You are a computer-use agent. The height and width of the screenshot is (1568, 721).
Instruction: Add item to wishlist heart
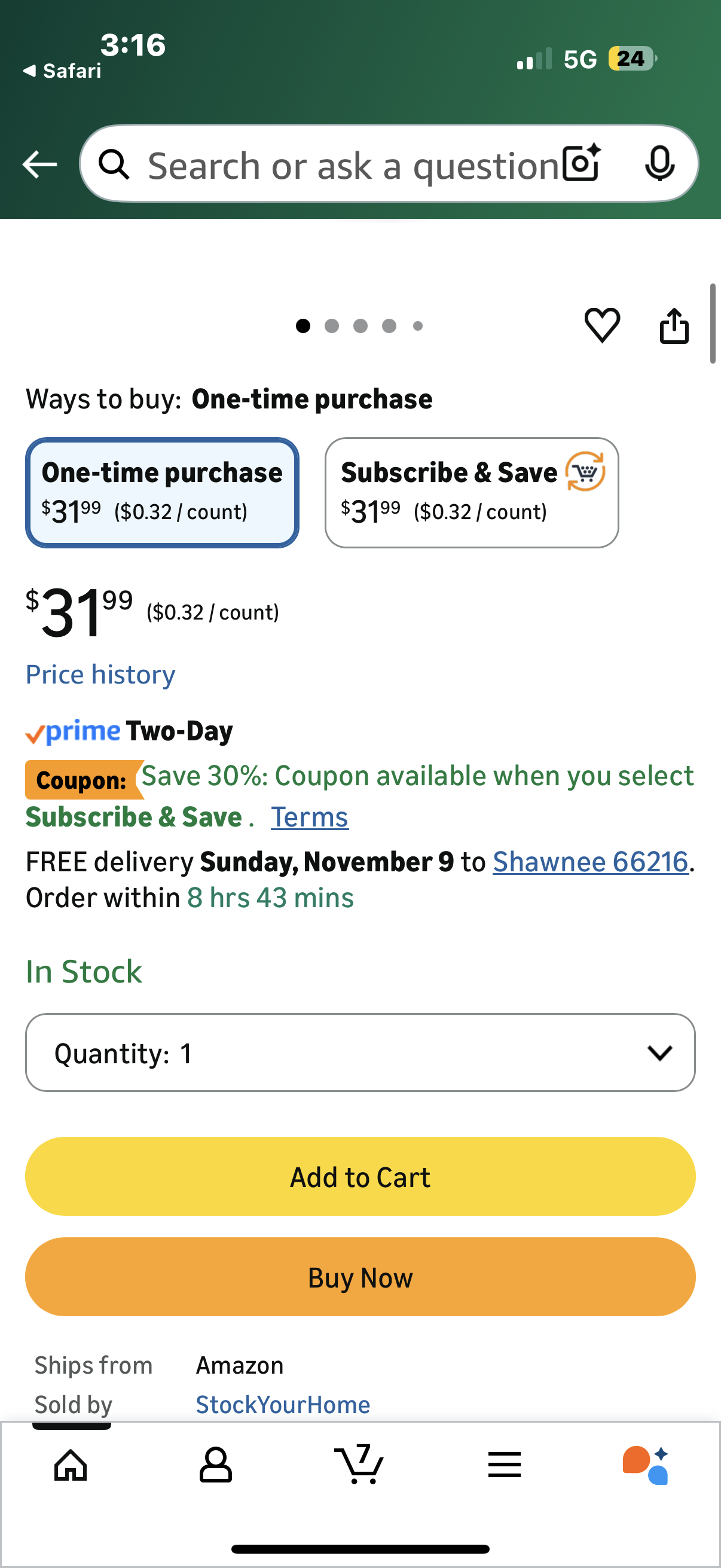coord(603,327)
